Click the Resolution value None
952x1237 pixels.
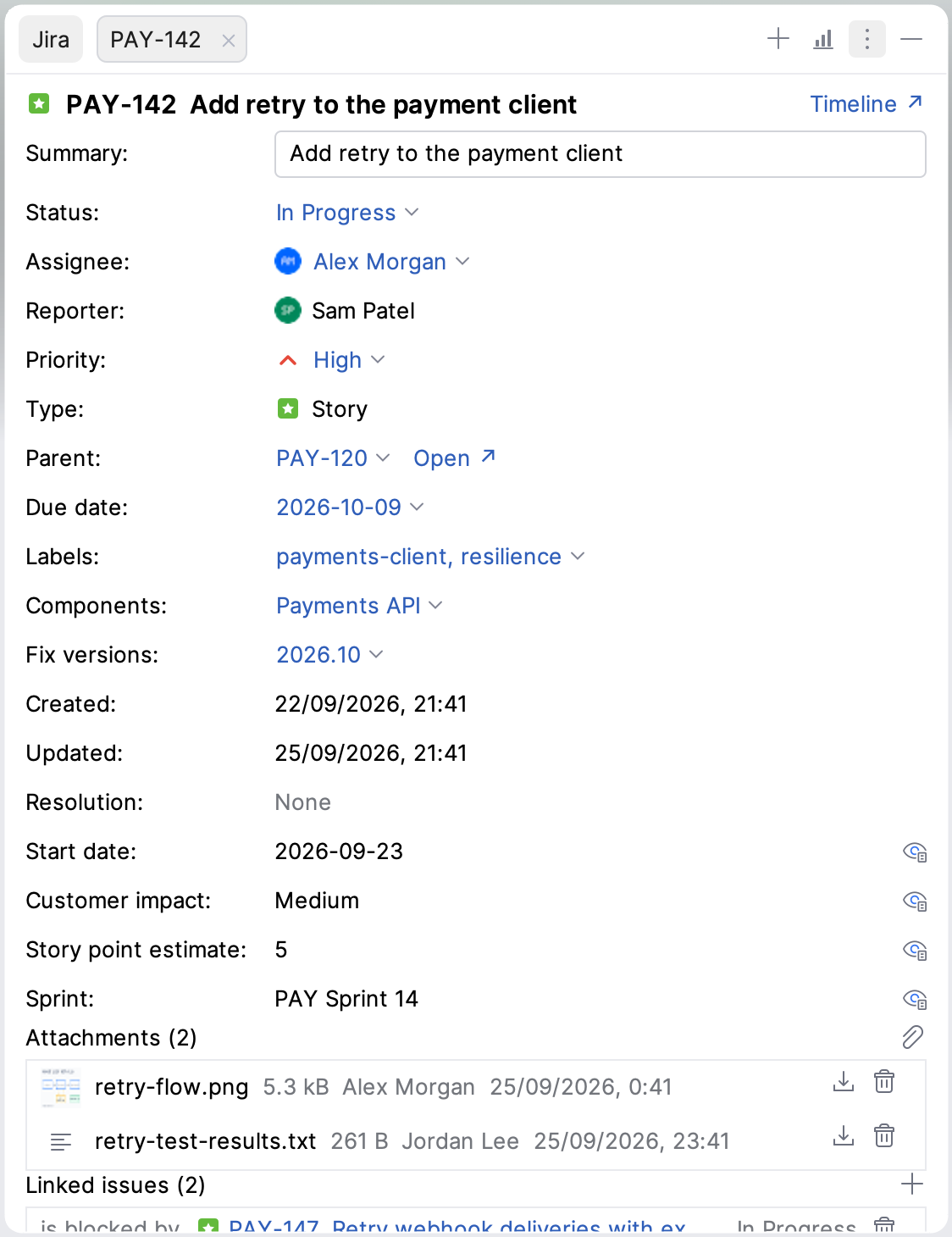pyautogui.click(x=303, y=802)
